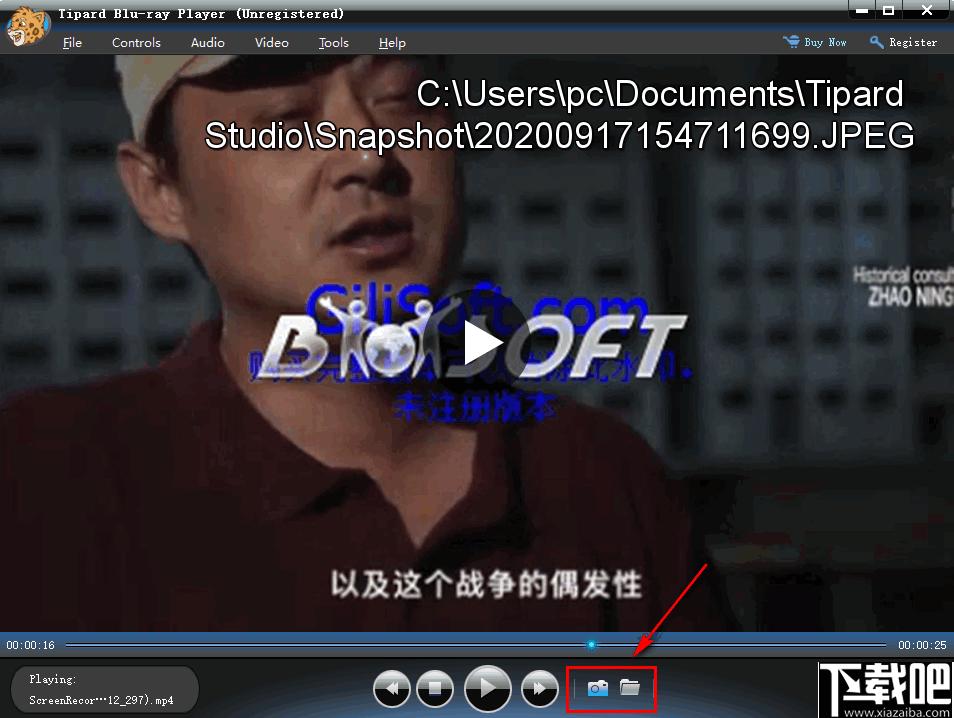Click the playing file name ScreenRecor…mp4
Viewport: 954px width, 718px height.
pos(101,700)
